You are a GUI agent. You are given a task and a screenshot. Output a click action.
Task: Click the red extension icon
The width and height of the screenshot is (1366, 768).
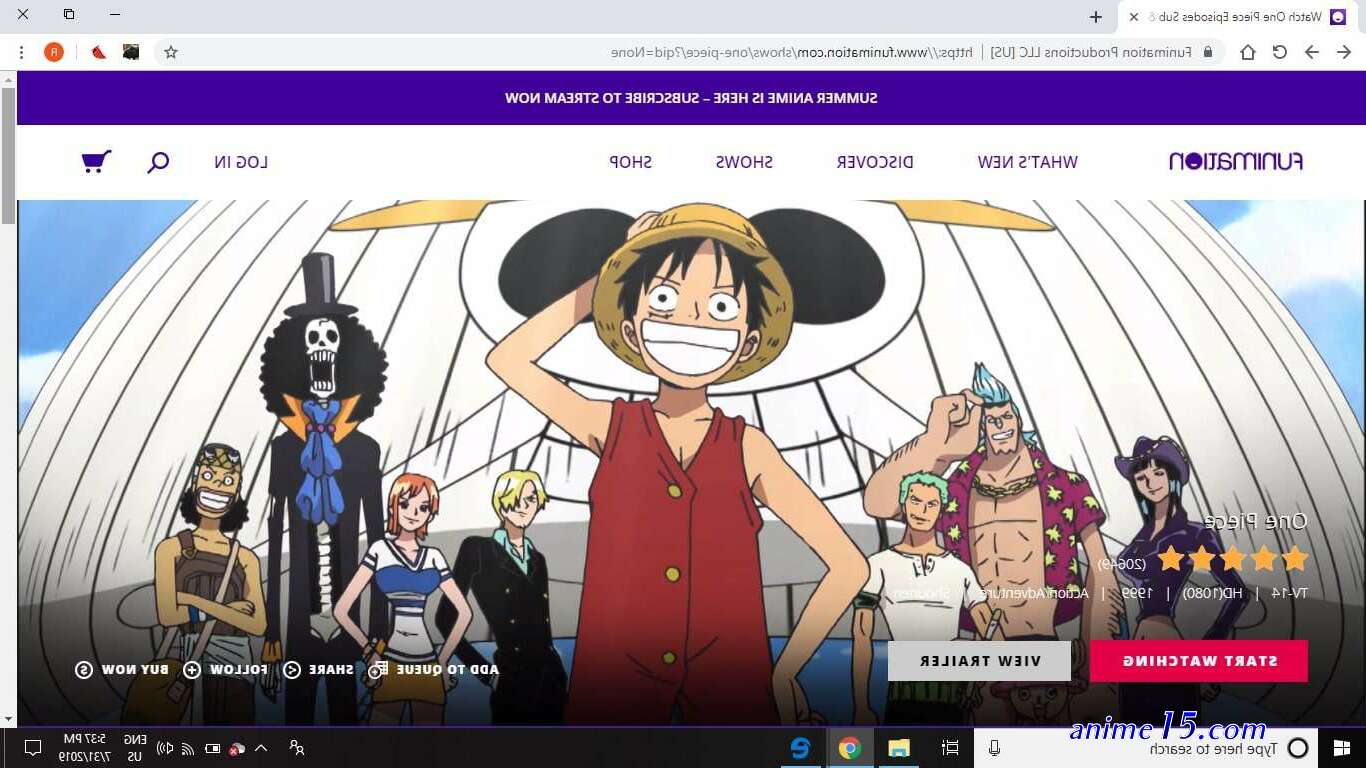point(98,52)
